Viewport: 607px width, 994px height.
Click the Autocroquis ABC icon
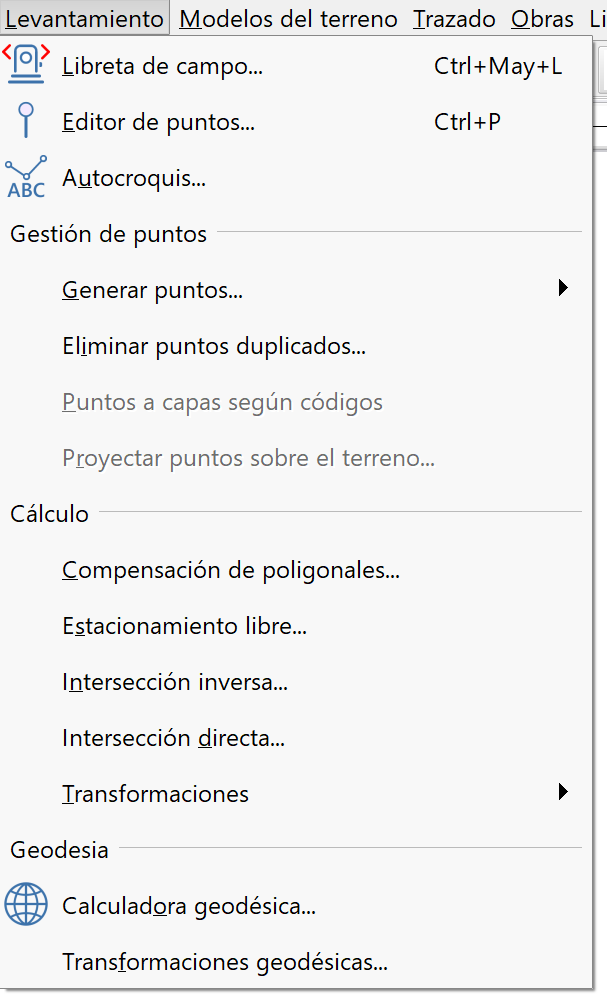pos(26,178)
